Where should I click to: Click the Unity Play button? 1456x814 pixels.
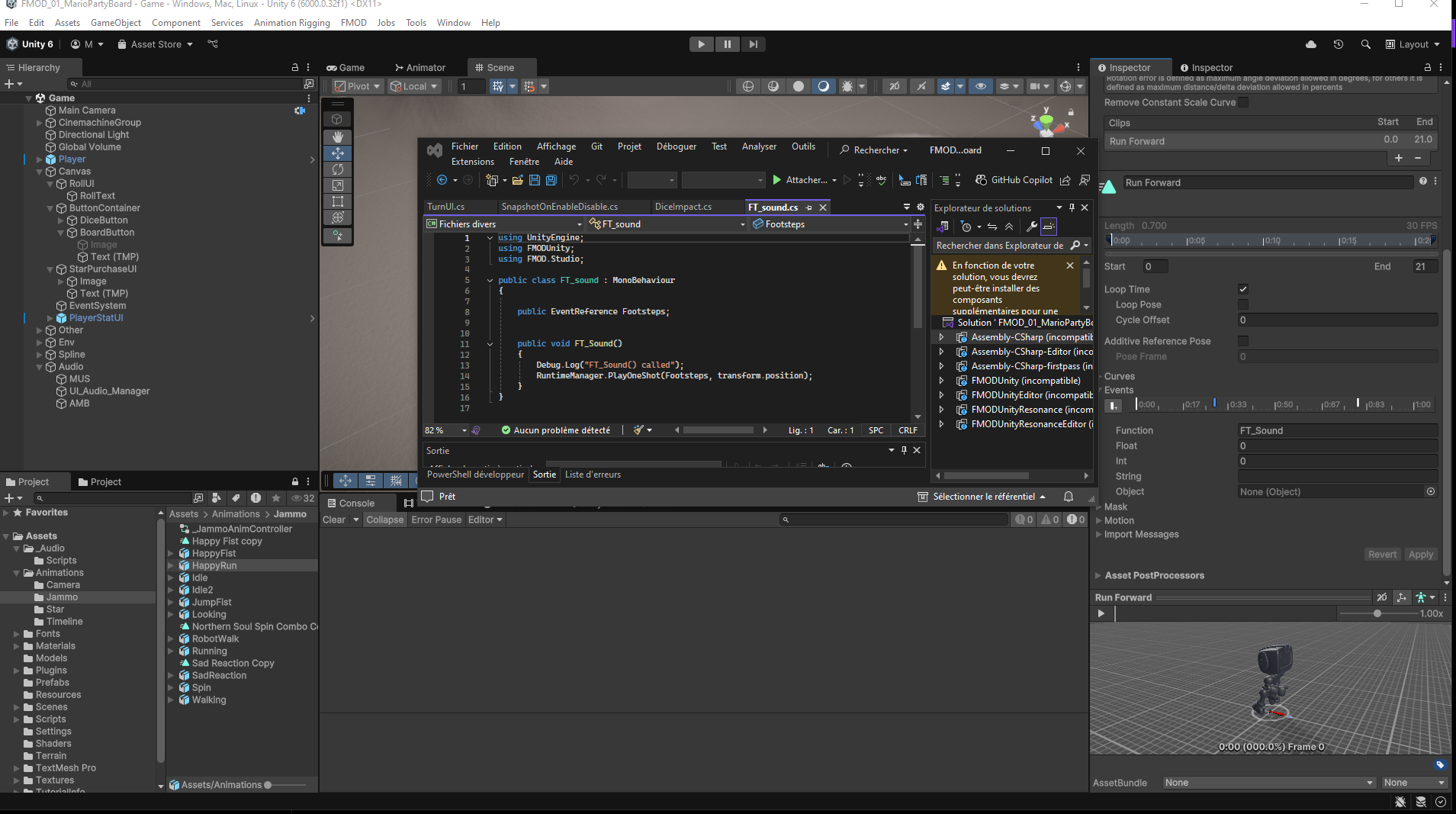coord(701,44)
